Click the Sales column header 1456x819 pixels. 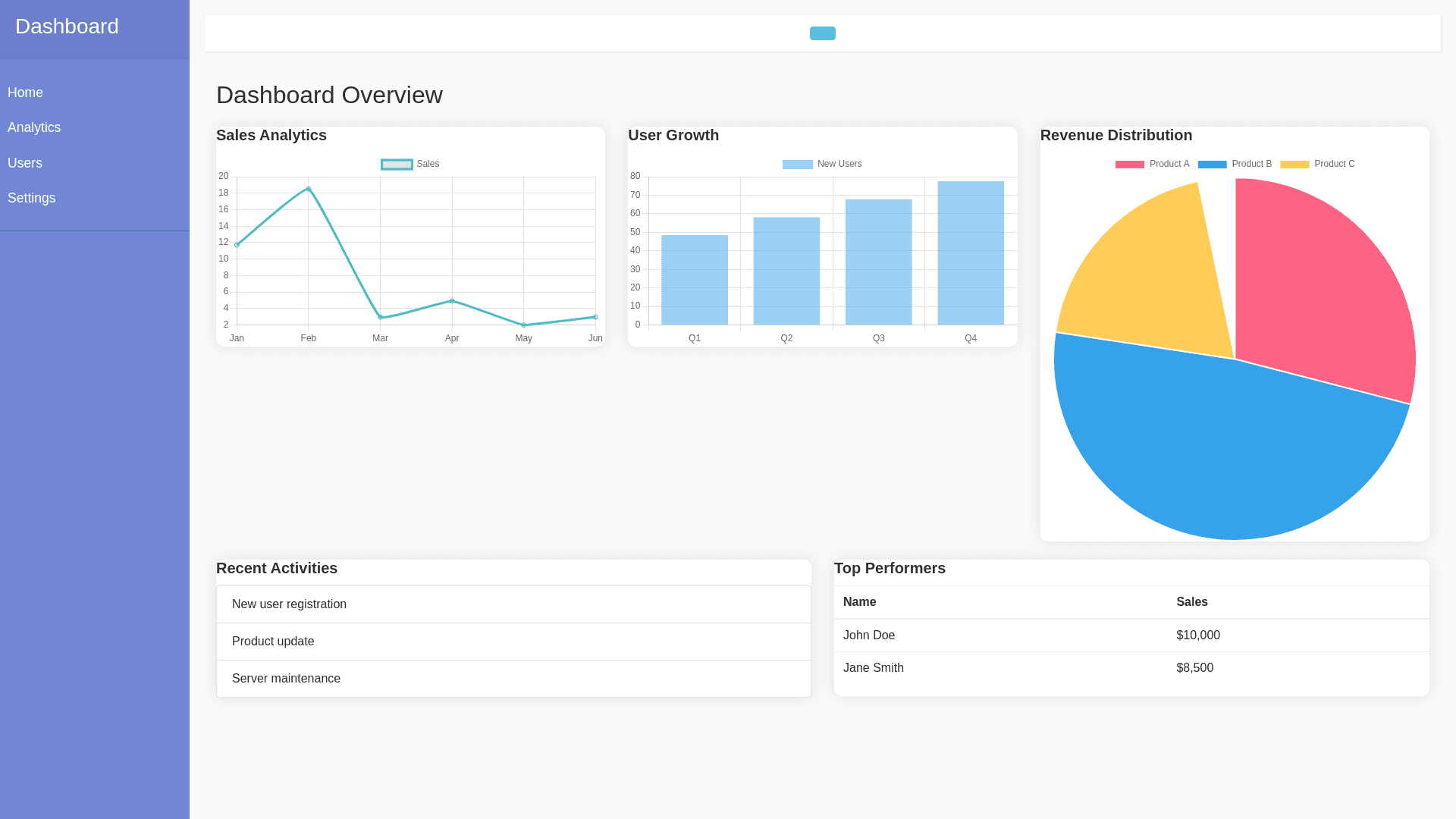pyautogui.click(x=1191, y=602)
